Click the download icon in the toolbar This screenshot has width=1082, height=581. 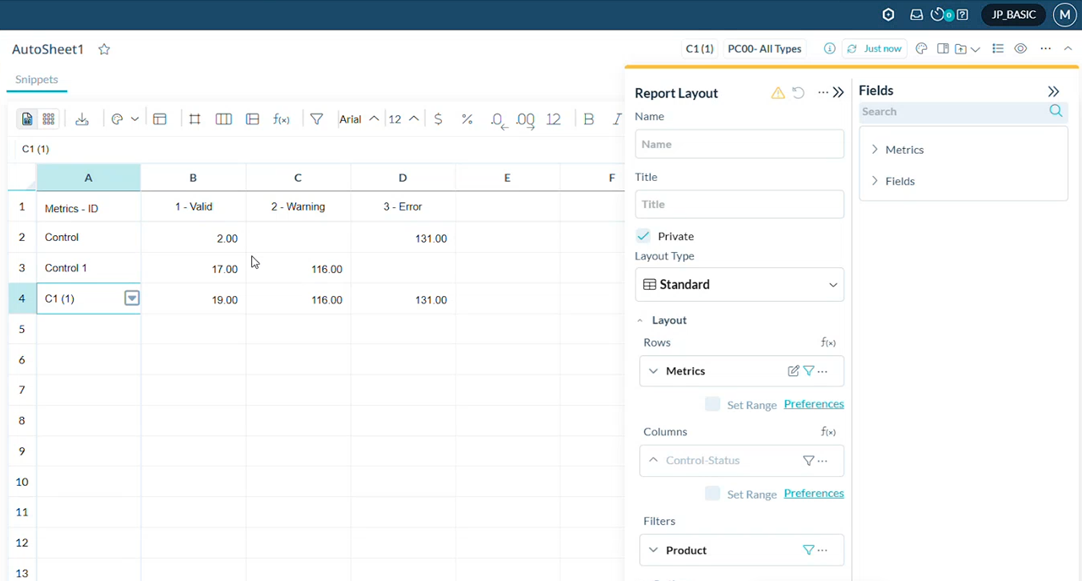(82, 119)
